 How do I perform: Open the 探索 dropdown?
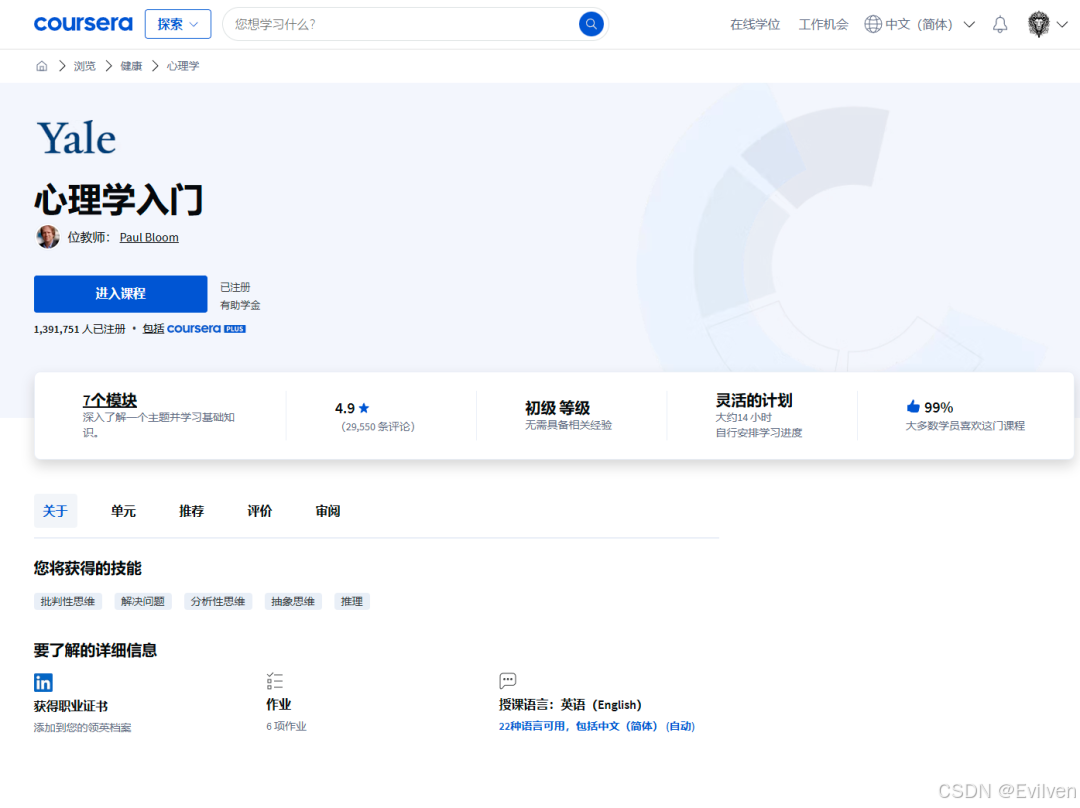click(178, 24)
